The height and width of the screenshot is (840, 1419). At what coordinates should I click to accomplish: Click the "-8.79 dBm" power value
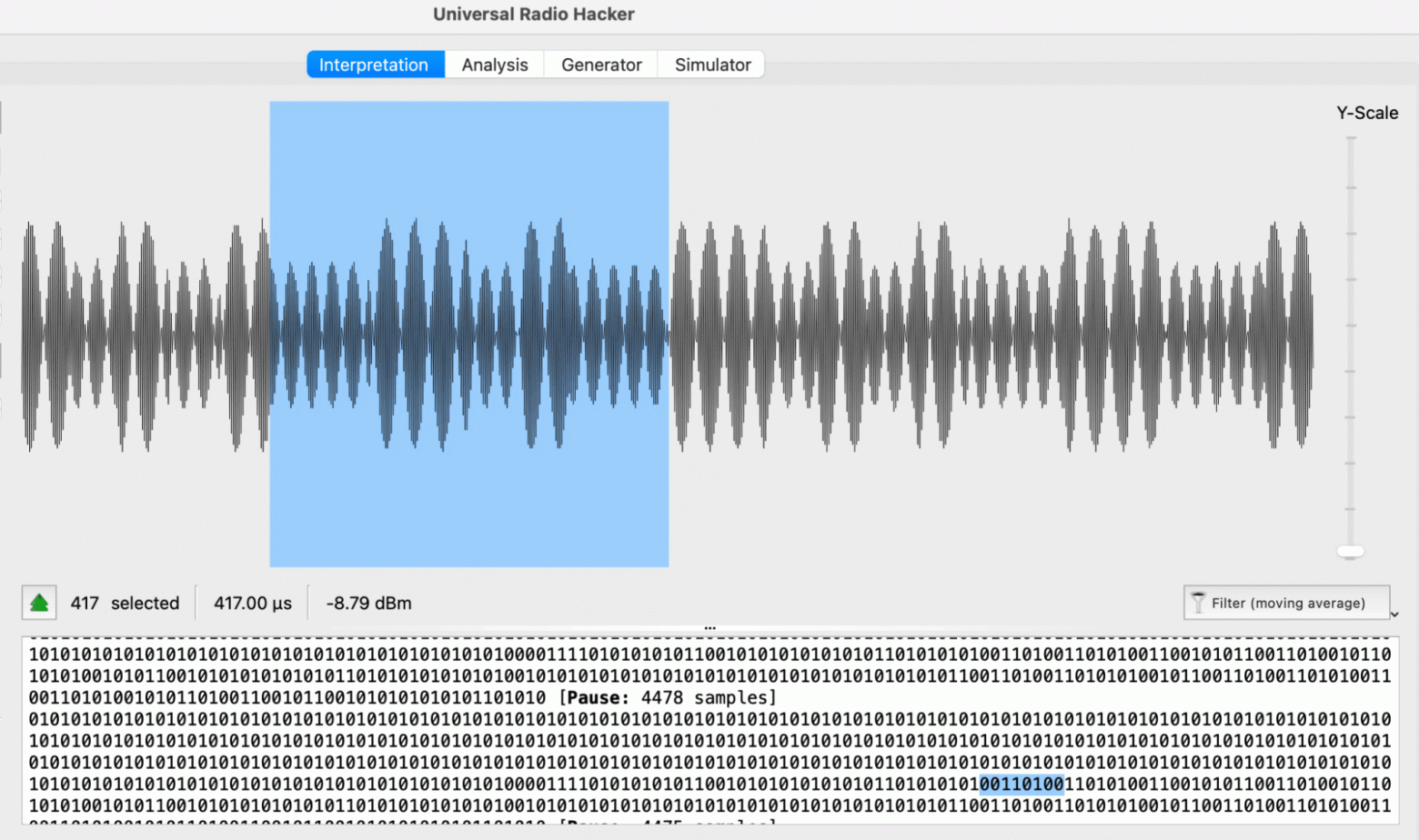click(x=368, y=603)
